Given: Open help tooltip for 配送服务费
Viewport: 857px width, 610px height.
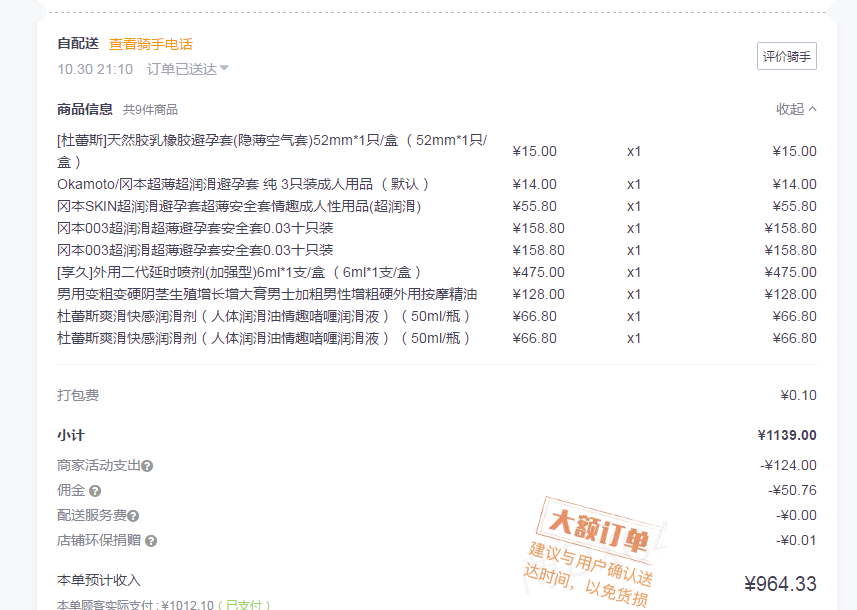Looking at the screenshot, I should 133,516.
